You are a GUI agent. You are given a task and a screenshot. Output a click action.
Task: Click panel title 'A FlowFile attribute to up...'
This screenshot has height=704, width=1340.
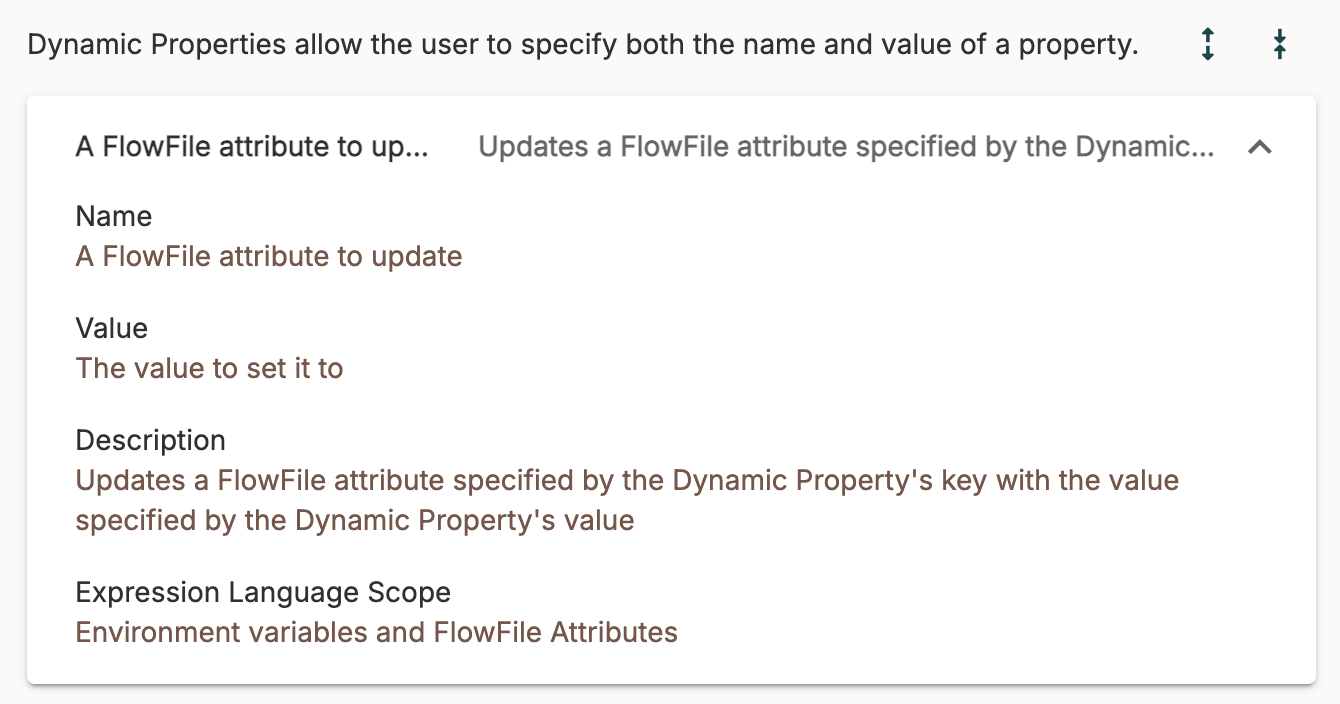251,147
